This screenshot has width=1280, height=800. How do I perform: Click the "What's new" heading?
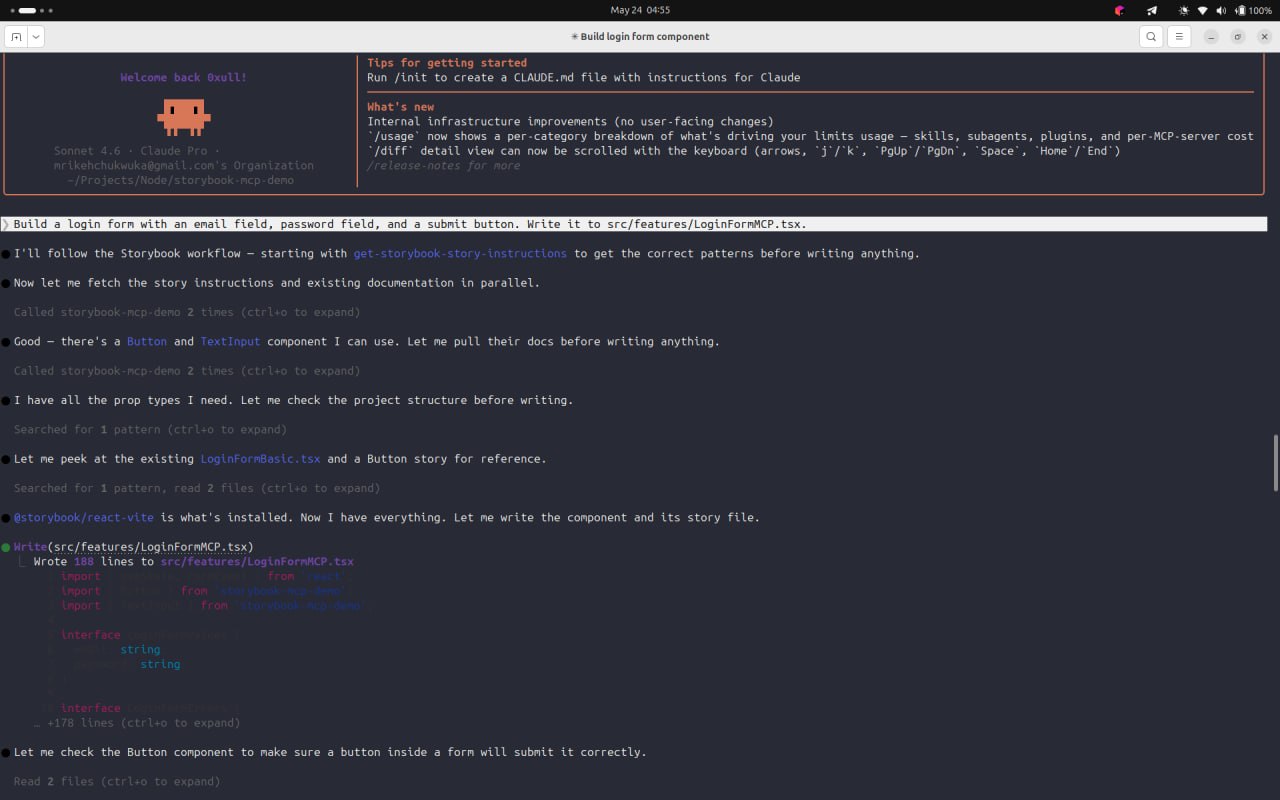click(x=401, y=107)
